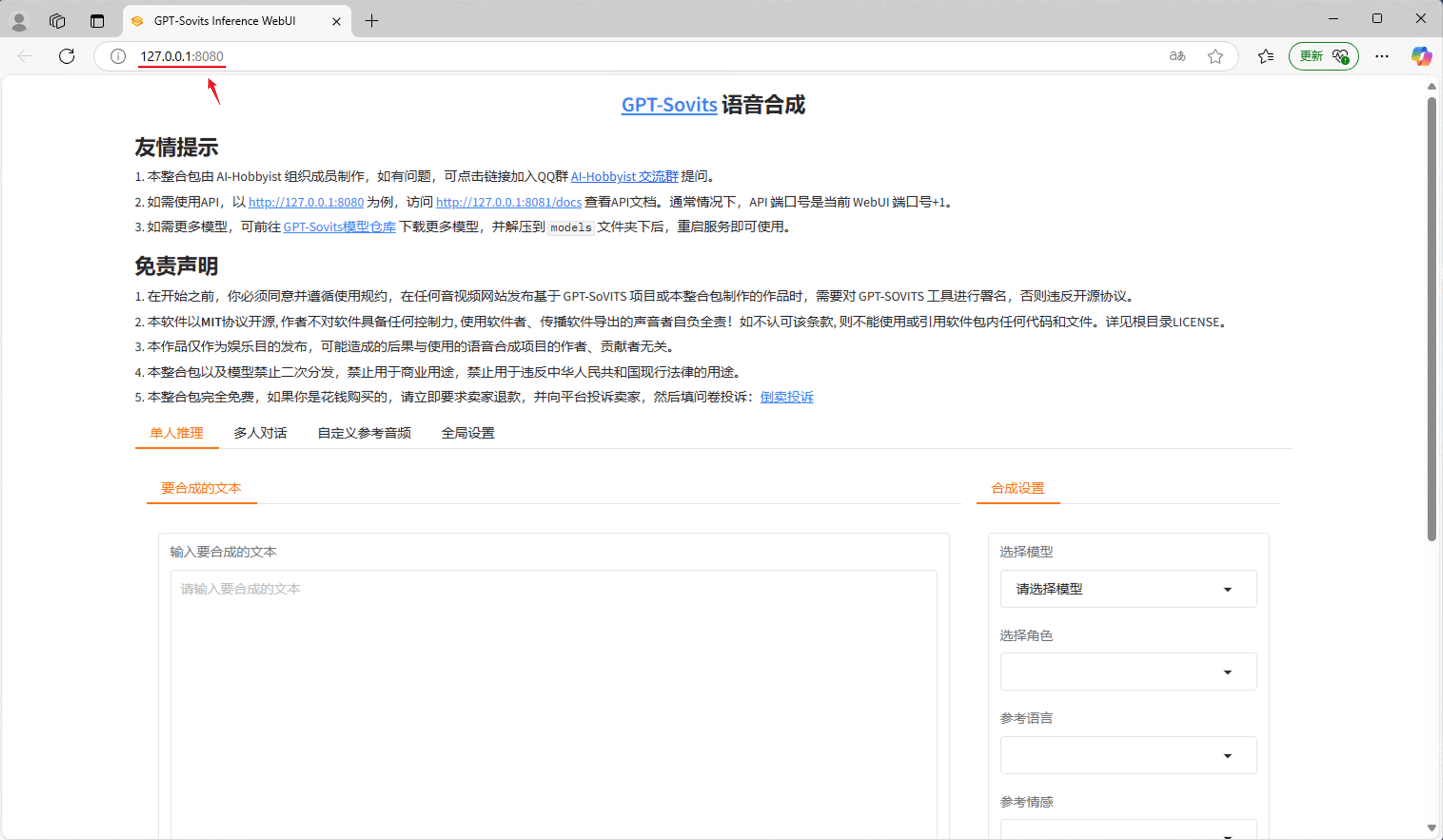This screenshot has width=1443, height=840.
Task: Expand the 参考语言 dropdown
Action: tap(1128, 755)
